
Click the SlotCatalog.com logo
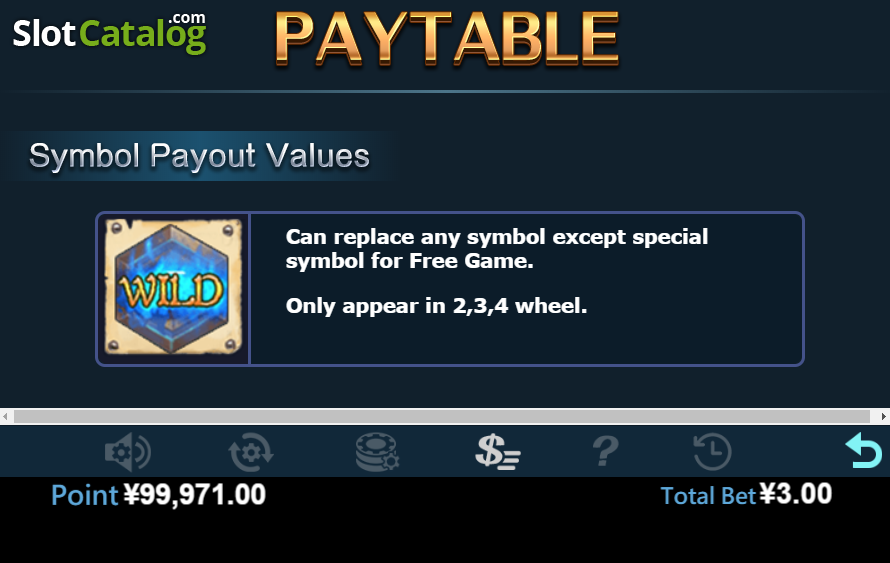[x=109, y=33]
